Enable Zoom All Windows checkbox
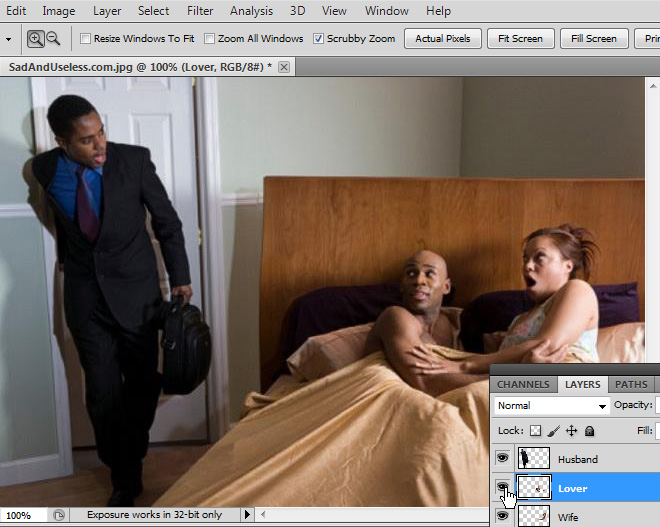Viewport: 660px width, 527px height. (x=210, y=39)
